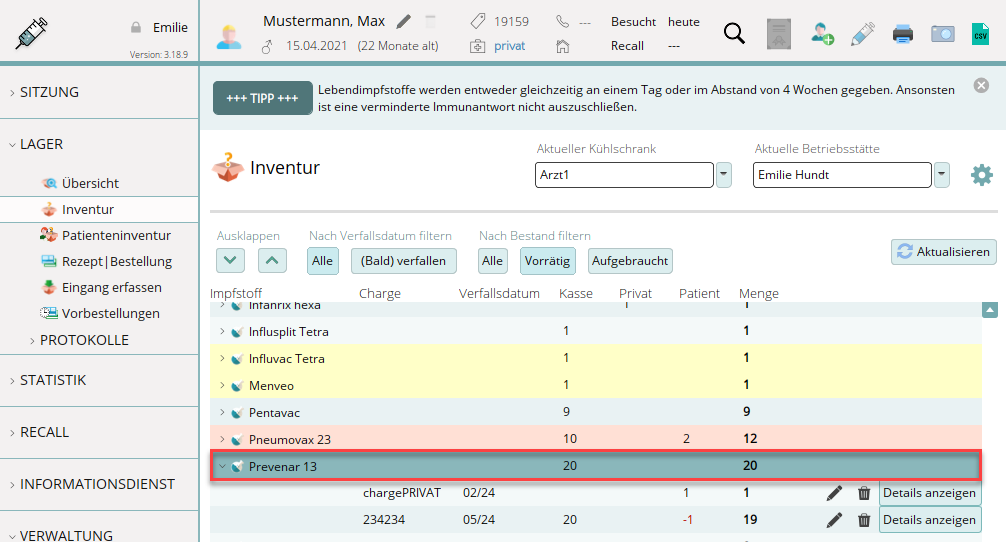Collapse the Prevenar 13 row
The width and height of the screenshot is (1006, 542).
222,466
